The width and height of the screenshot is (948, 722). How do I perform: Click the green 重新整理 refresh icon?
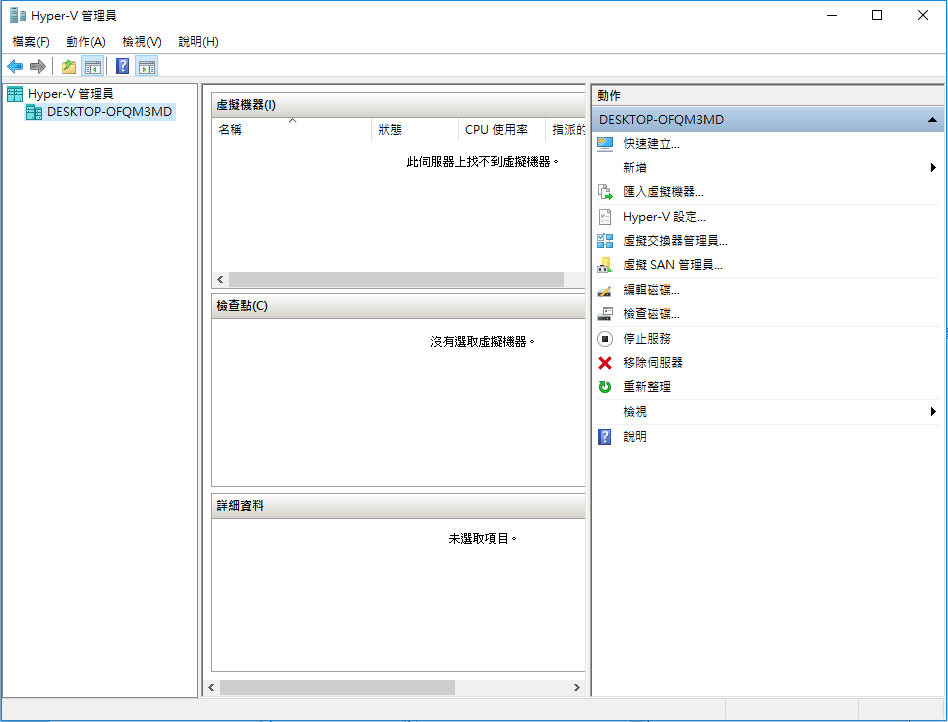[604, 387]
